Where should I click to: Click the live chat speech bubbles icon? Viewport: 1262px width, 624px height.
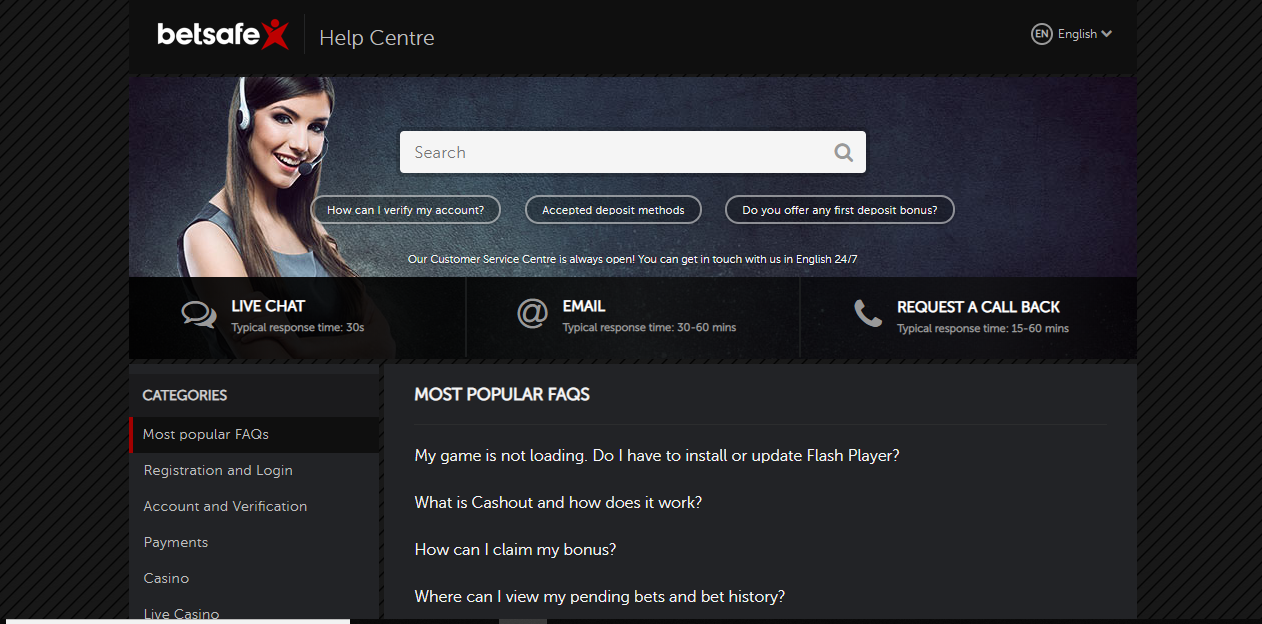pyautogui.click(x=199, y=314)
